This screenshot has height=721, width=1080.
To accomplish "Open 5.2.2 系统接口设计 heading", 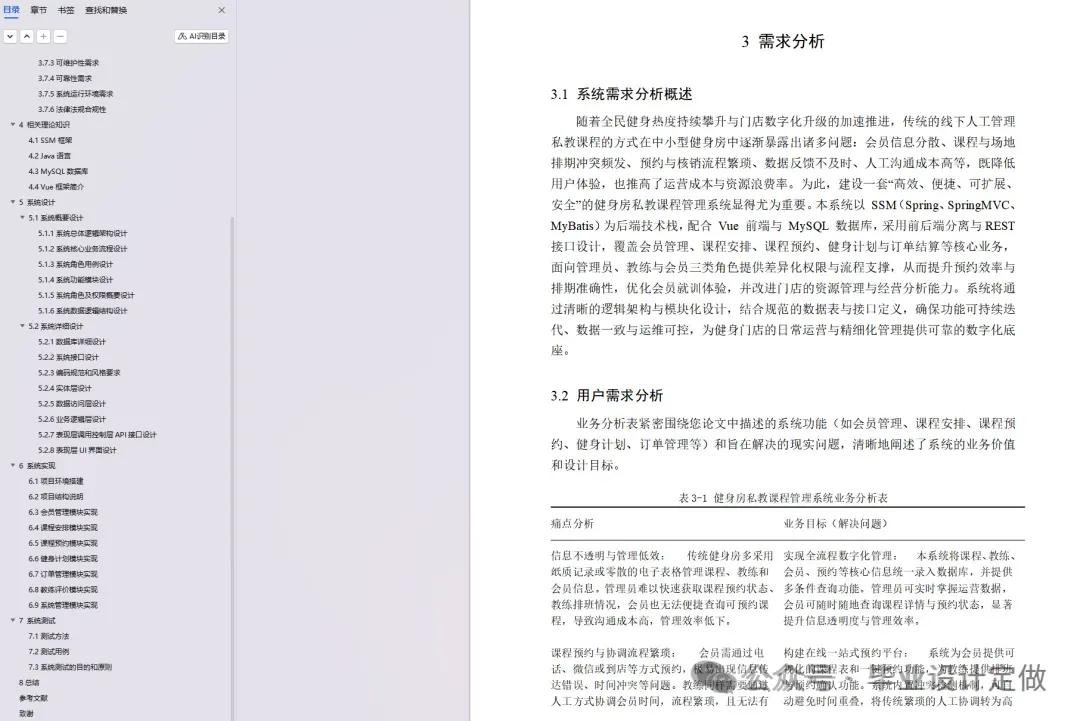I will click(x=68, y=357).
